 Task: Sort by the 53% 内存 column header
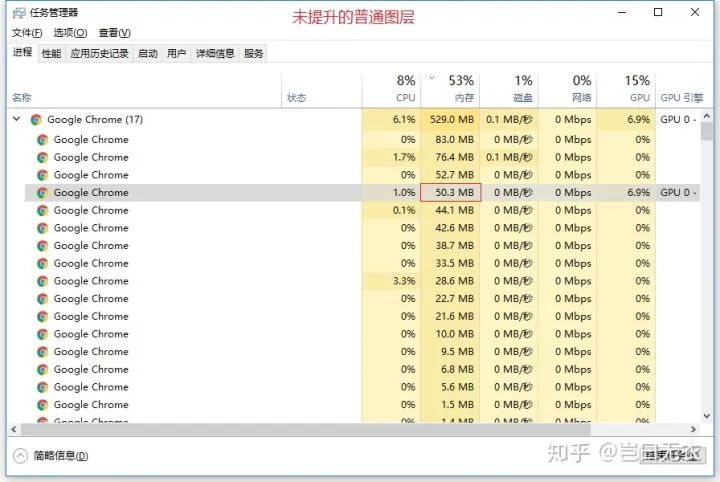tap(450, 90)
